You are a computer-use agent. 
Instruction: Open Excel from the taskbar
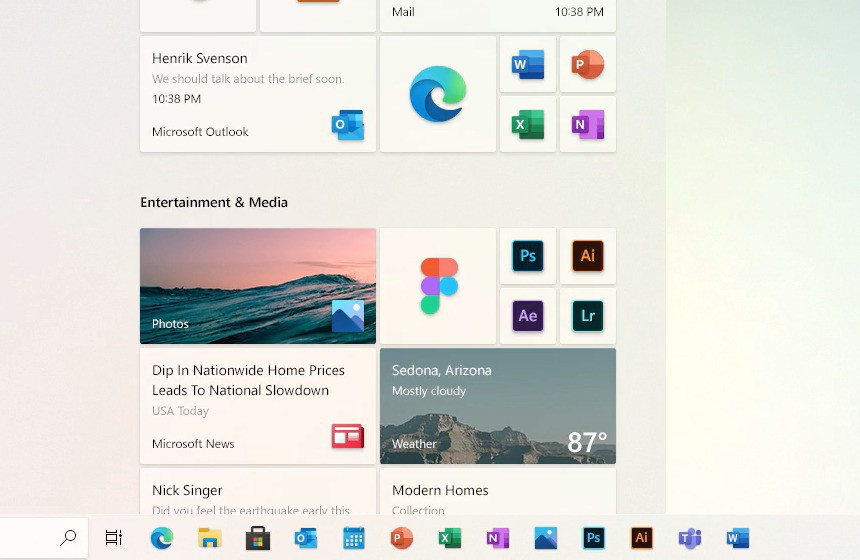click(x=450, y=538)
